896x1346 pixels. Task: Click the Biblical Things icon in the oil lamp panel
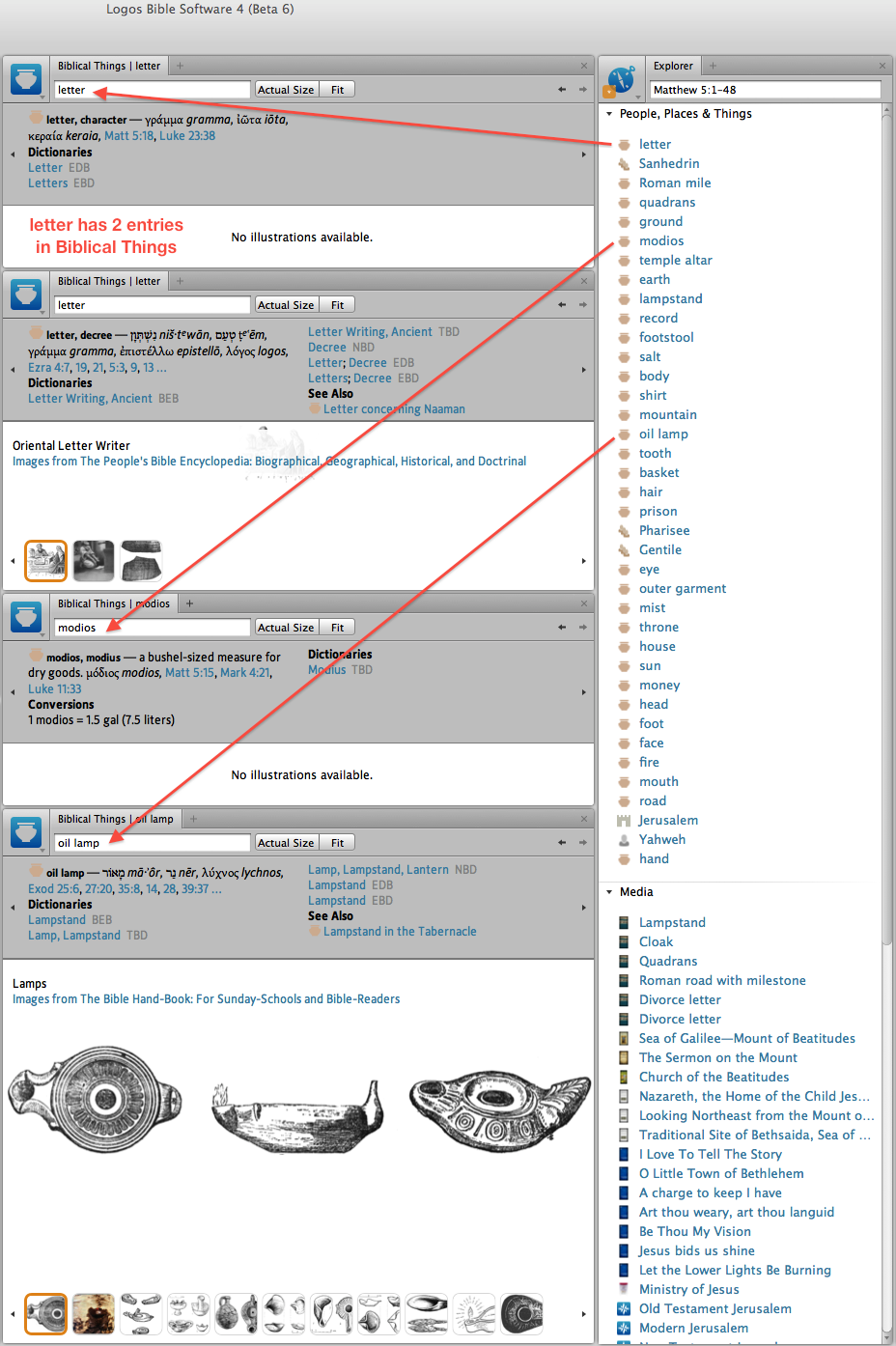coord(26,831)
